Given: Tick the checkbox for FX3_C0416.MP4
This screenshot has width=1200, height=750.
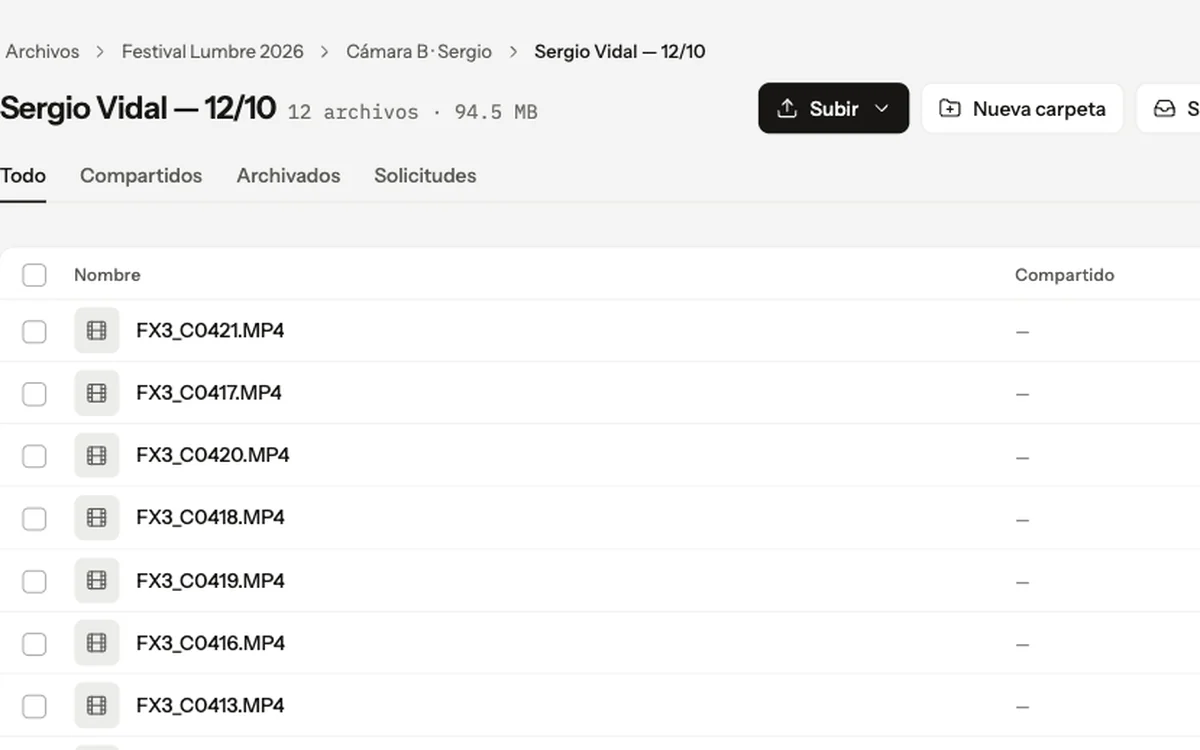Looking at the screenshot, I should pyautogui.click(x=34, y=644).
